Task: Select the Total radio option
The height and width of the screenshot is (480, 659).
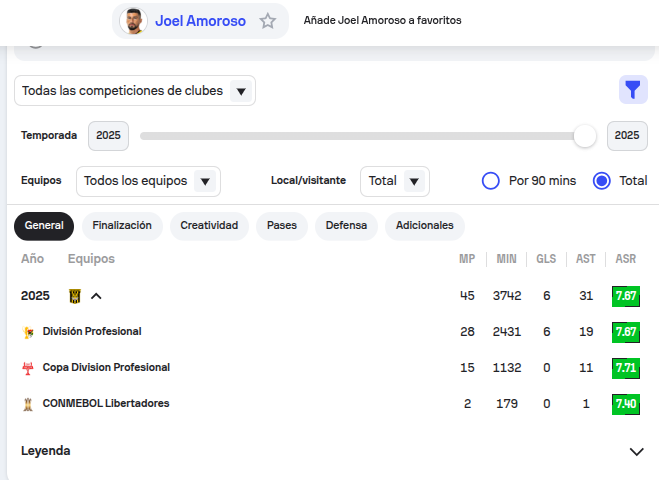Action: (x=602, y=181)
